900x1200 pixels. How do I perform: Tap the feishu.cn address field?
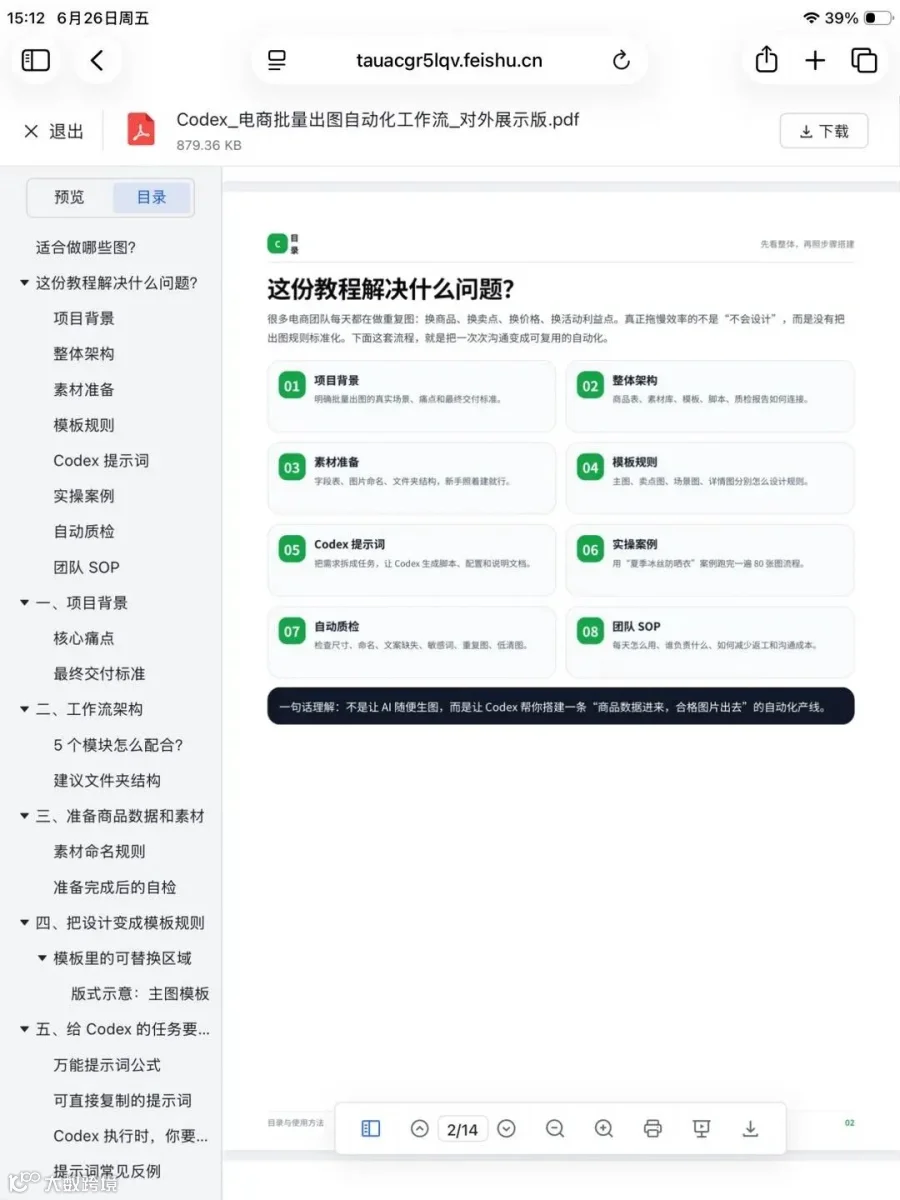pyautogui.click(x=449, y=61)
